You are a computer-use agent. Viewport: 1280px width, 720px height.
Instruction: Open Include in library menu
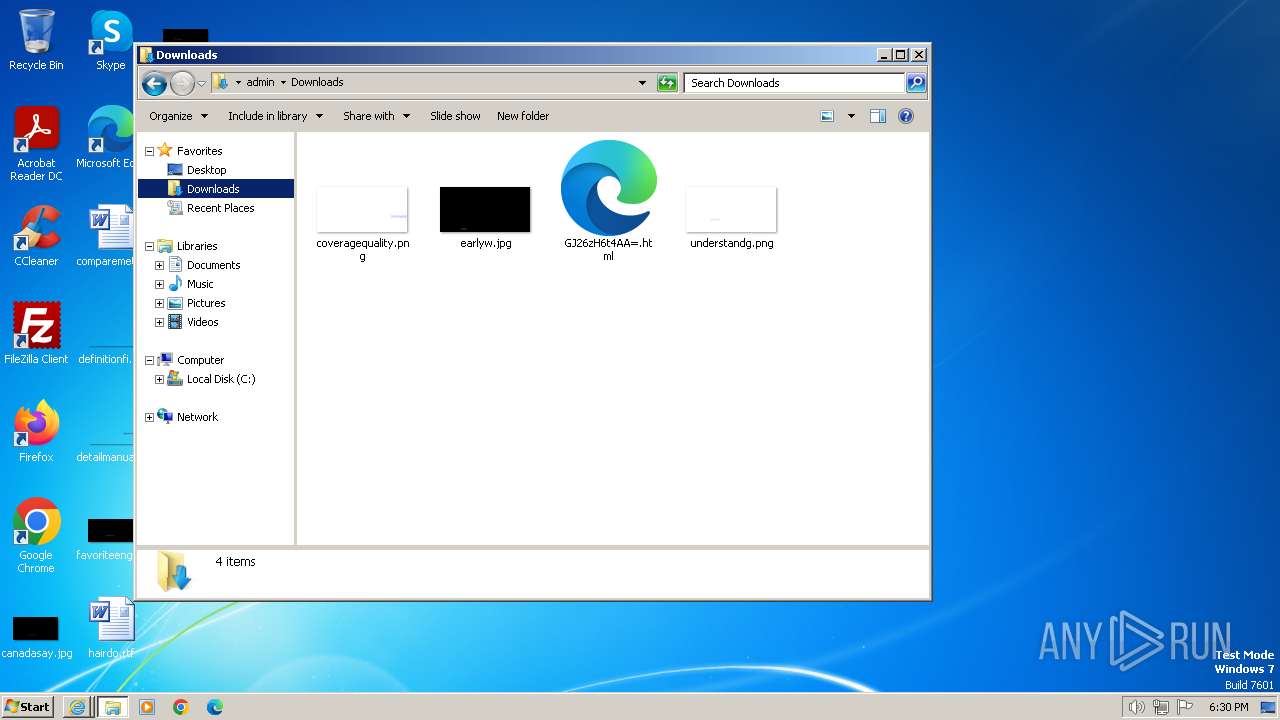point(275,116)
